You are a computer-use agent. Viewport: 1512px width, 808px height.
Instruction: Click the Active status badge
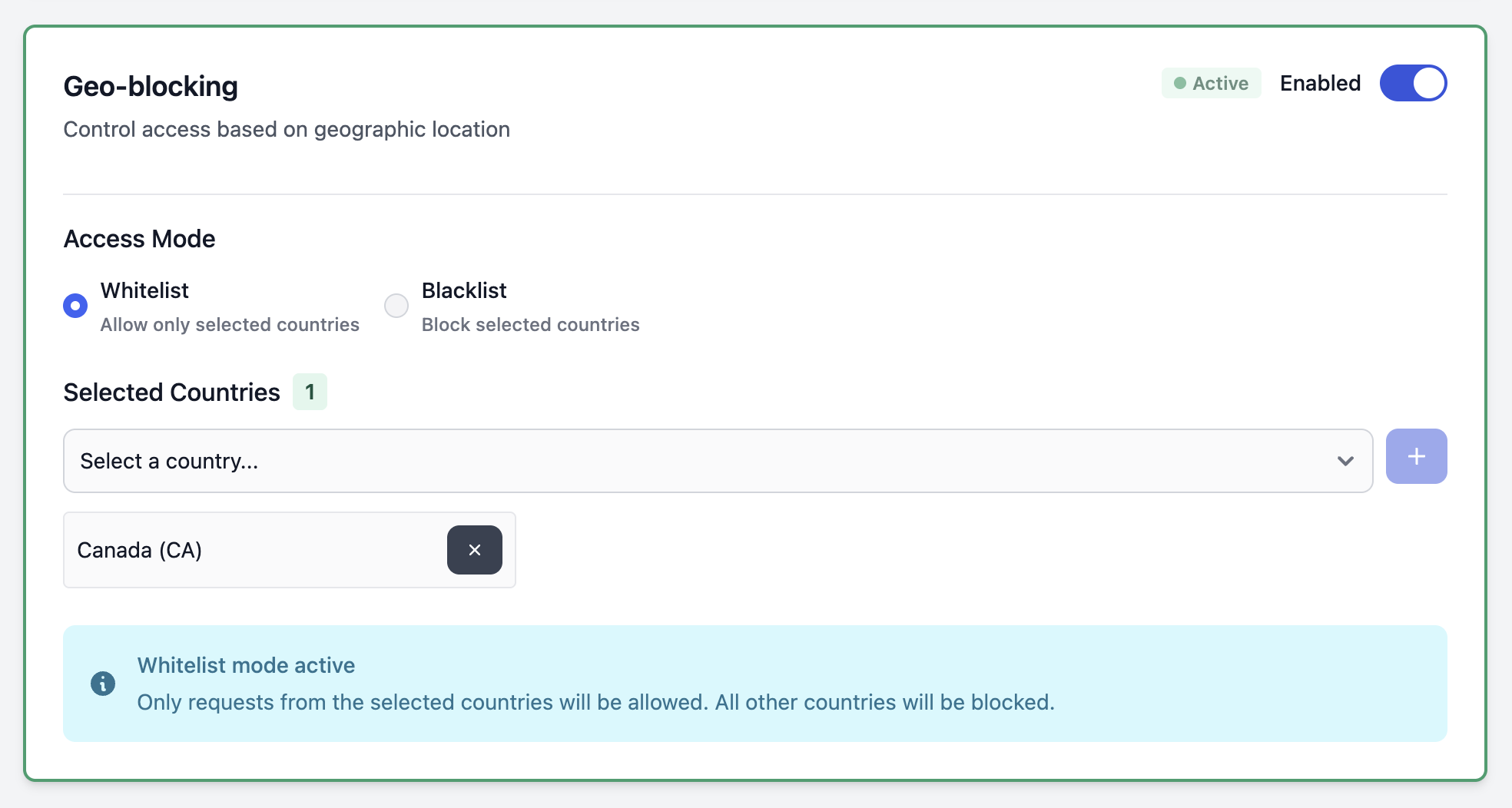coord(1210,83)
